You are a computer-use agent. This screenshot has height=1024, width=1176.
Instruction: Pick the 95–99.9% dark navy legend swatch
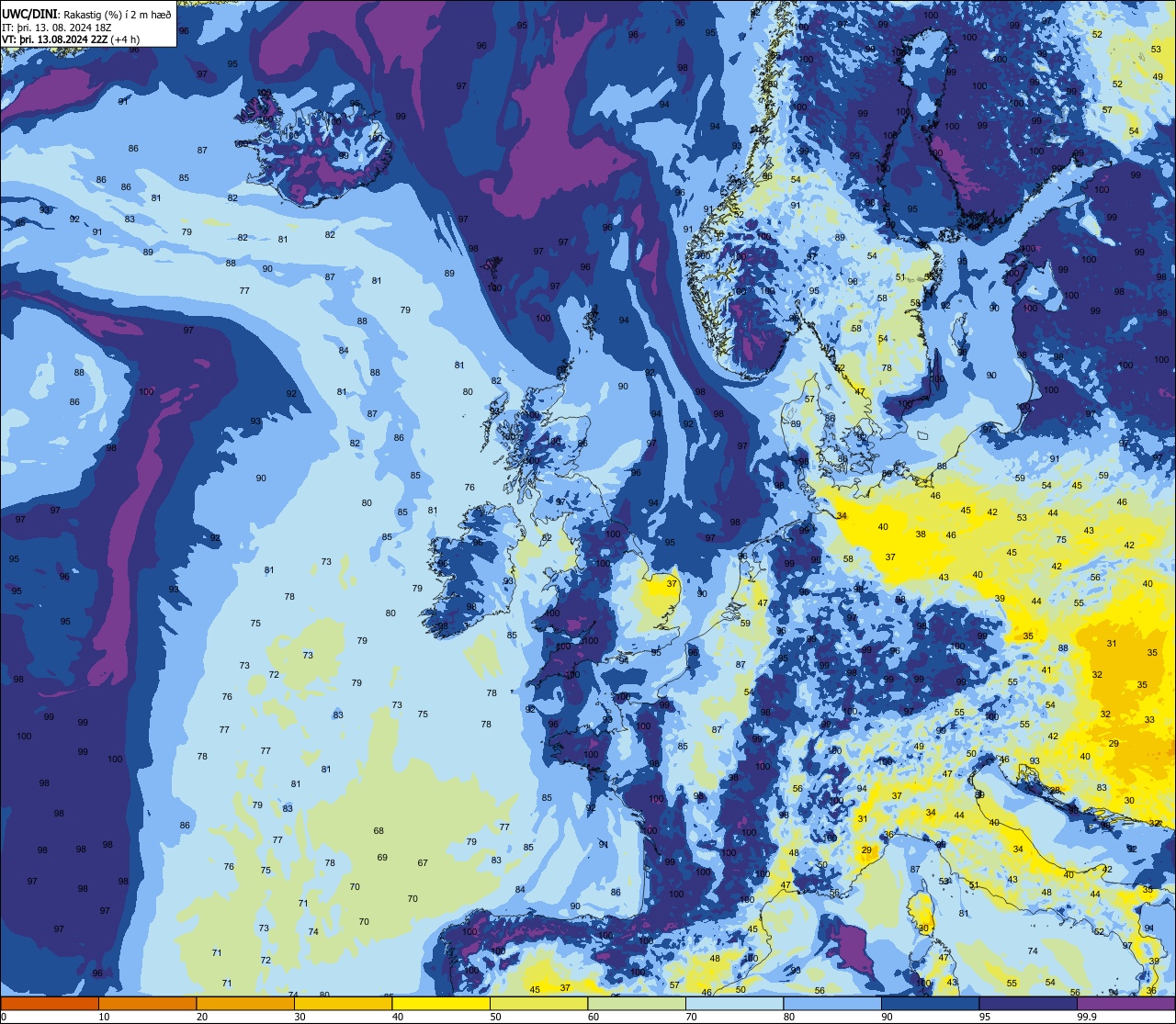tap(1028, 1003)
